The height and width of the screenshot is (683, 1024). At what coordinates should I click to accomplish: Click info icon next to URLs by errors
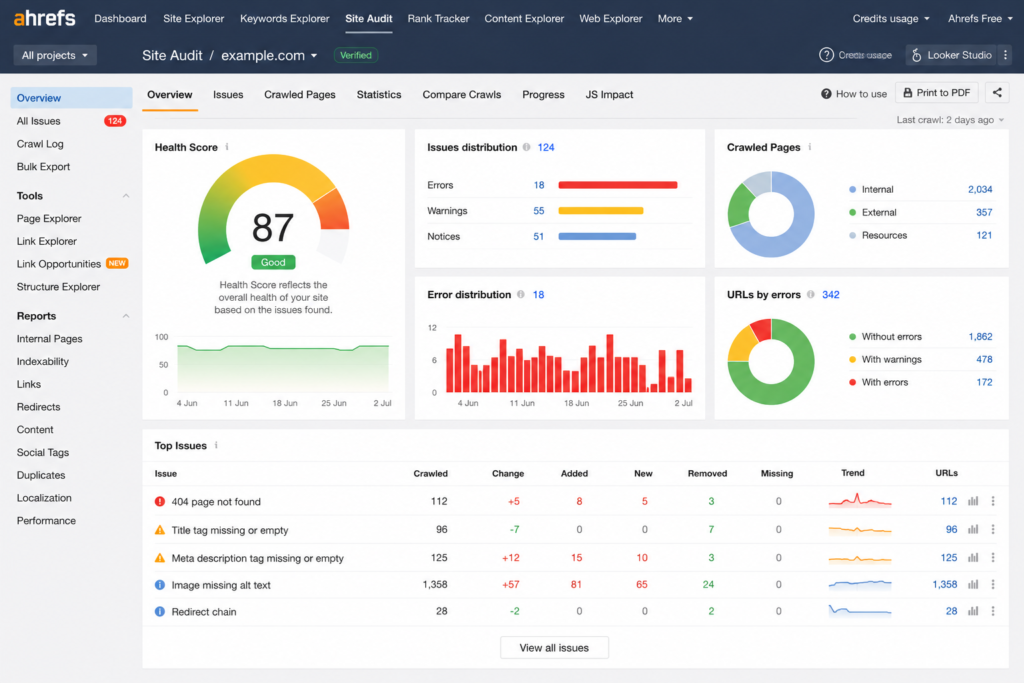[810, 294]
